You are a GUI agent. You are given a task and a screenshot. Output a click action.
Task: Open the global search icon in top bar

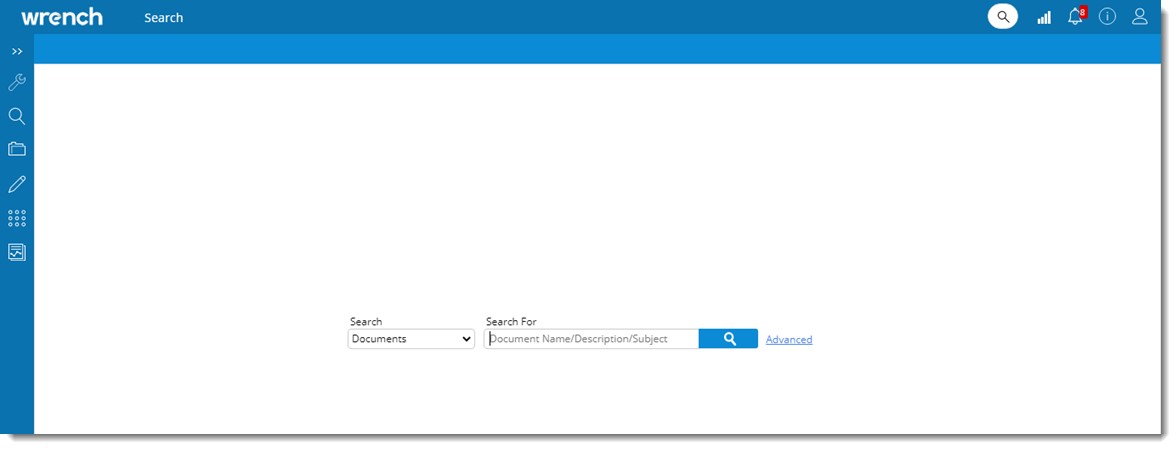point(1002,17)
